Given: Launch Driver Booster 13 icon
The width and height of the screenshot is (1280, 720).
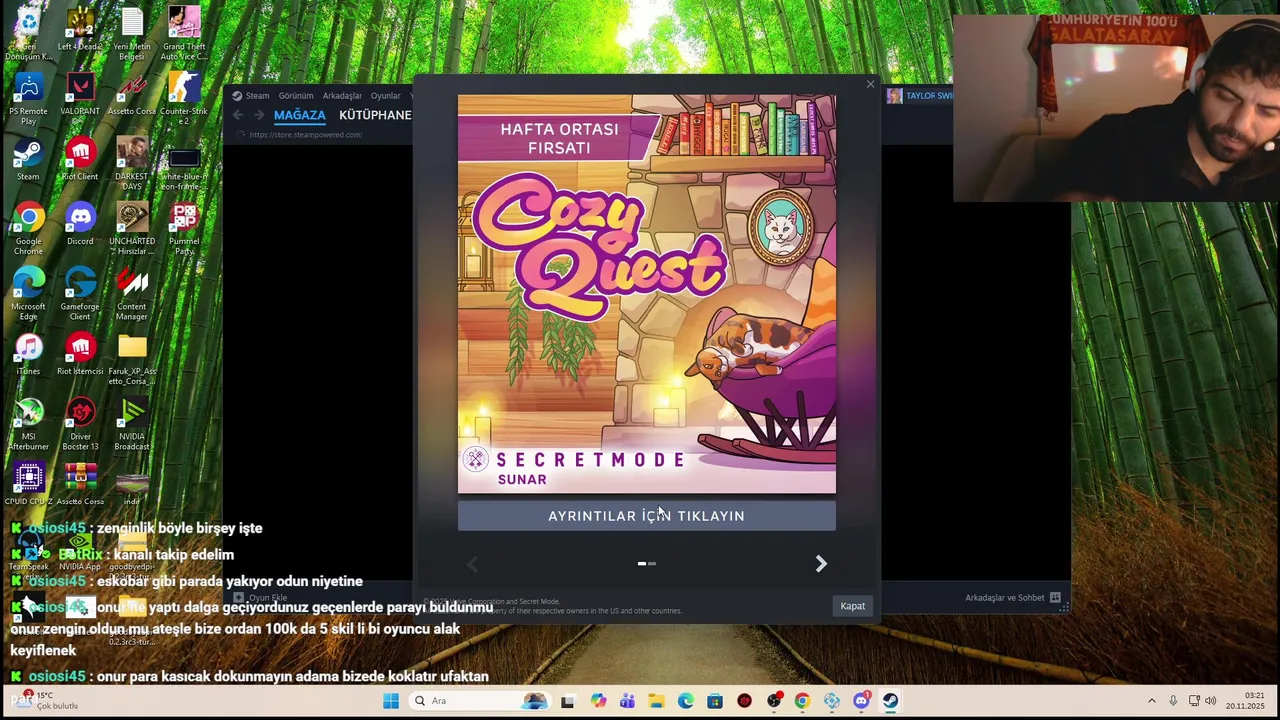Looking at the screenshot, I should pos(80,424).
